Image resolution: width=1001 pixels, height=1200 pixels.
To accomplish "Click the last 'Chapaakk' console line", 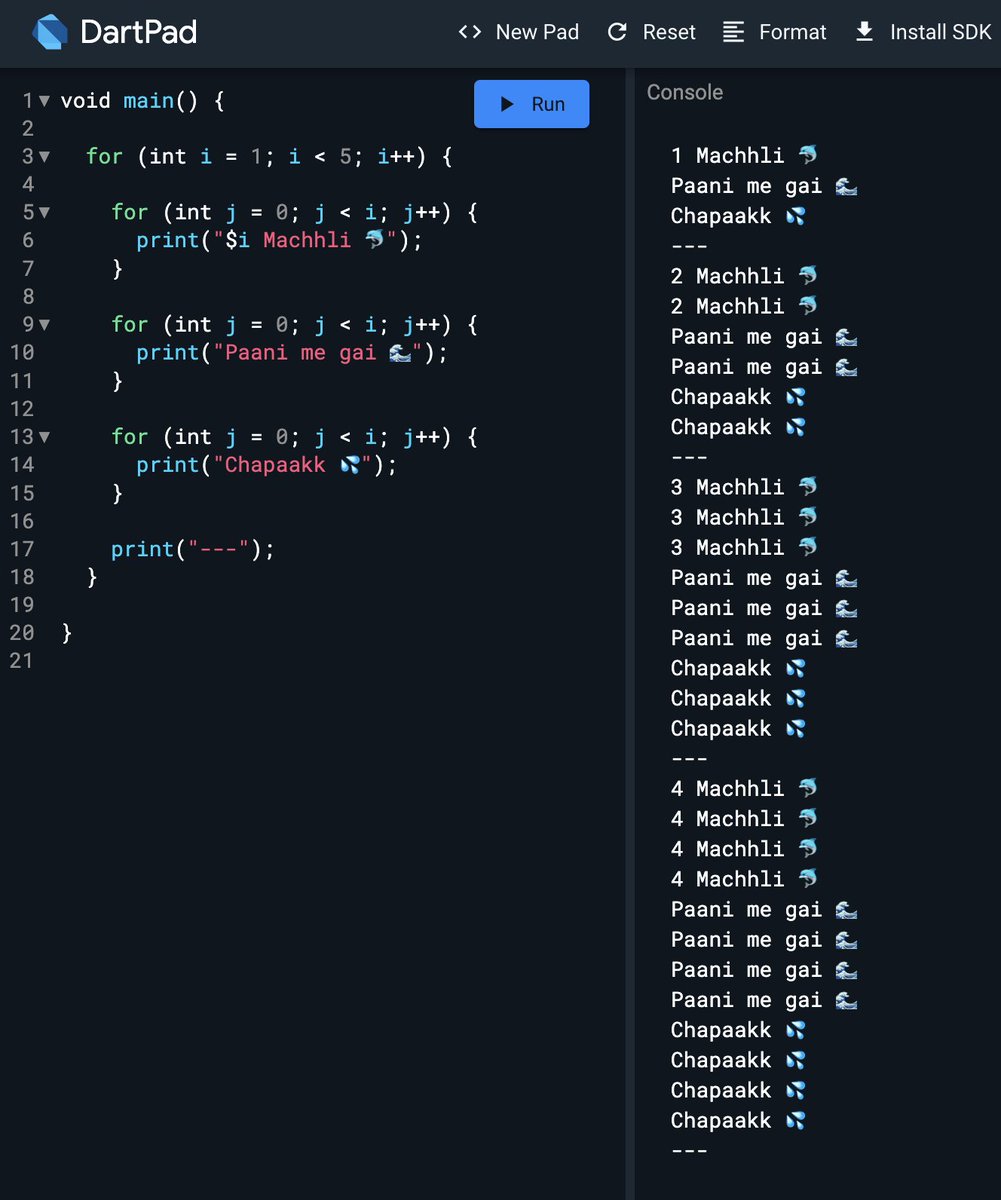I will tap(738, 1121).
